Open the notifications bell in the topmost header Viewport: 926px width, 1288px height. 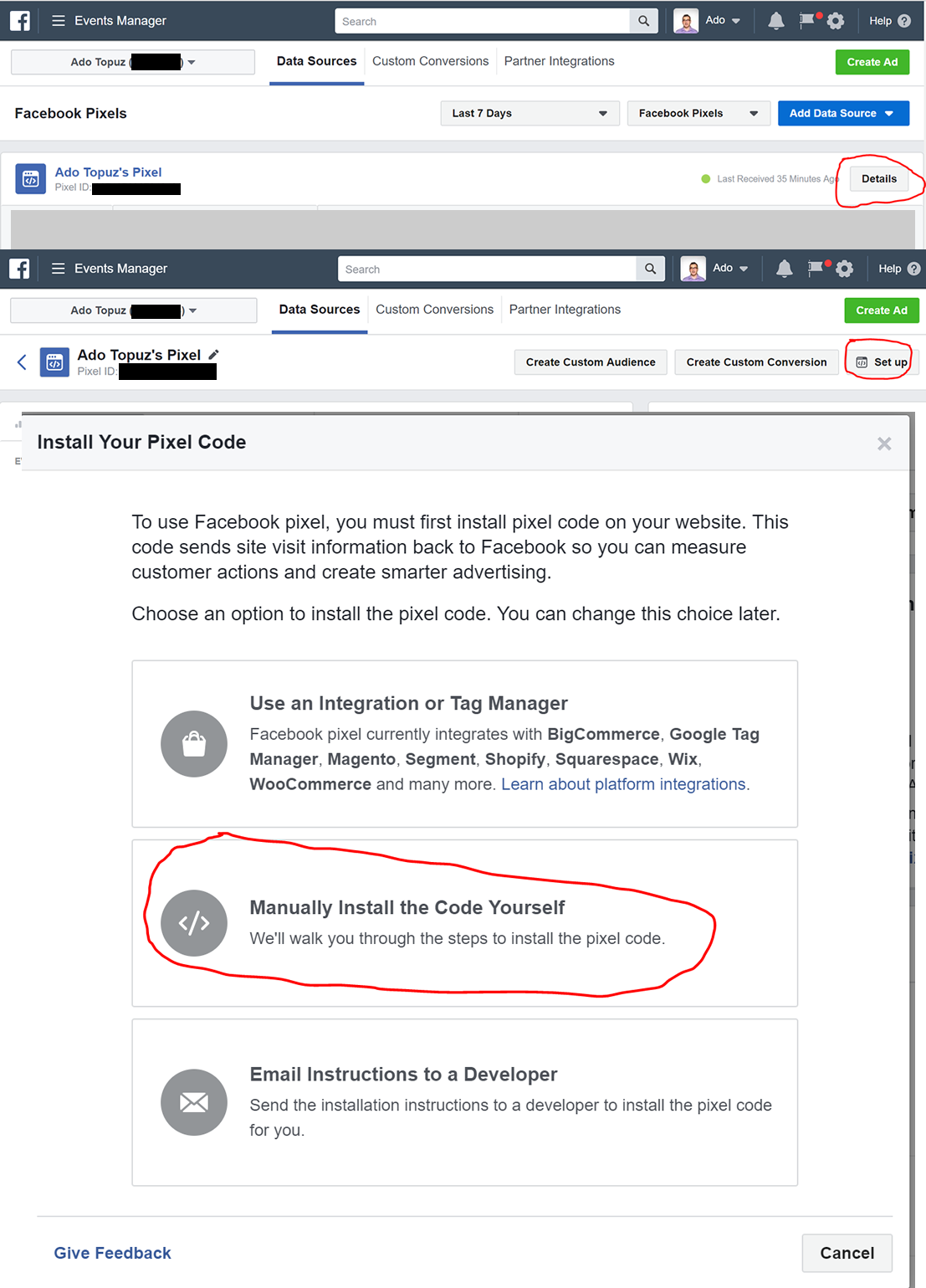[x=776, y=21]
